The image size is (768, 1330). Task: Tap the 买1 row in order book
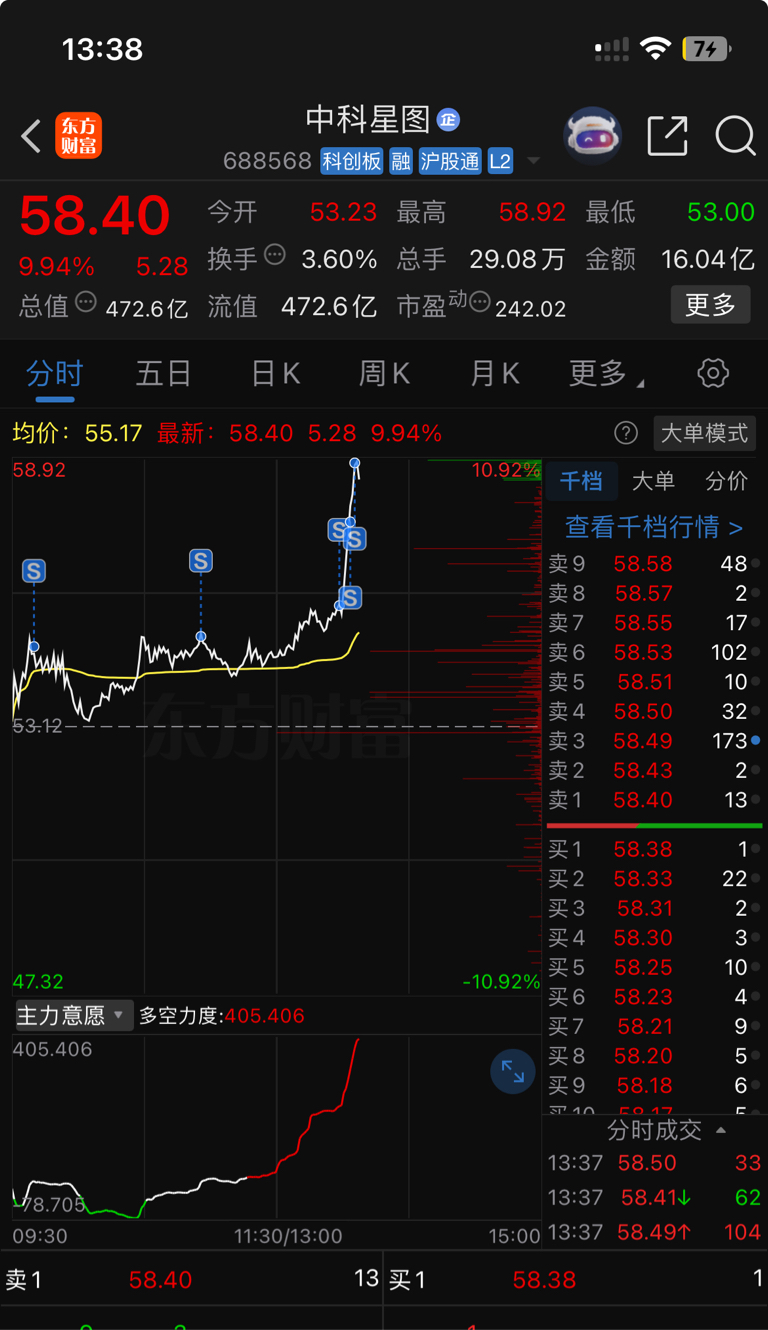654,849
